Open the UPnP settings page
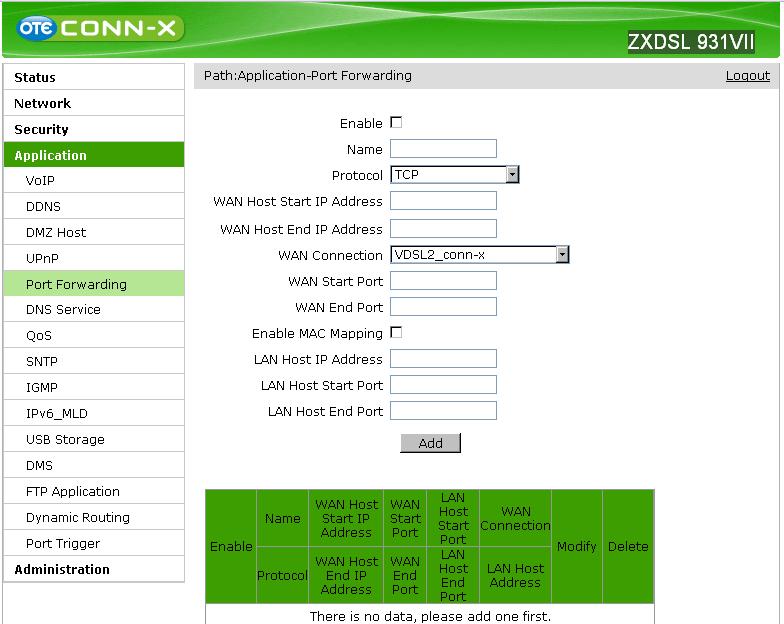Viewport: 784px width, 624px height. point(94,258)
